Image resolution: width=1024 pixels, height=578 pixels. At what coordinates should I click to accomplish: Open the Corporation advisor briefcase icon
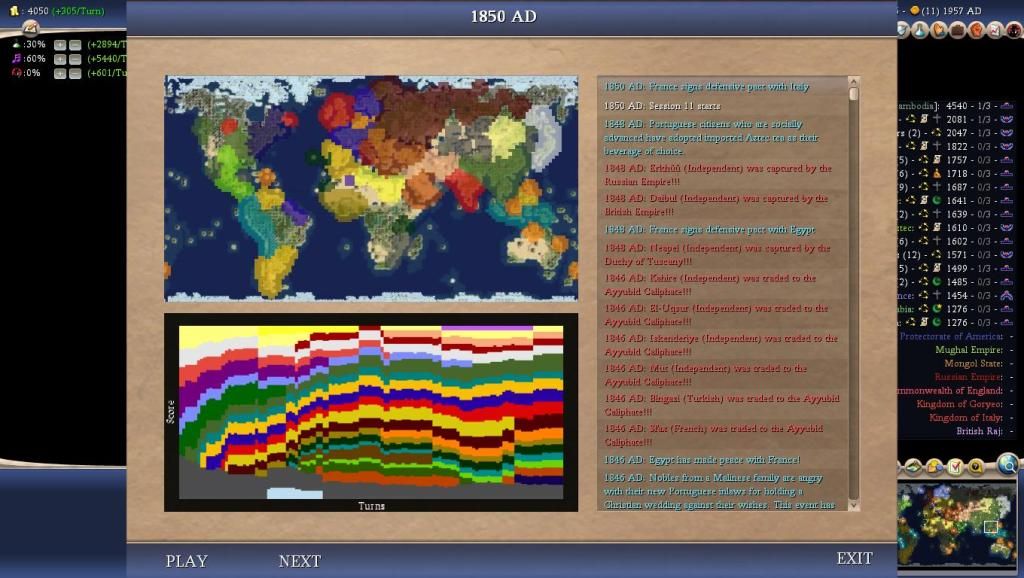coord(957,29)
